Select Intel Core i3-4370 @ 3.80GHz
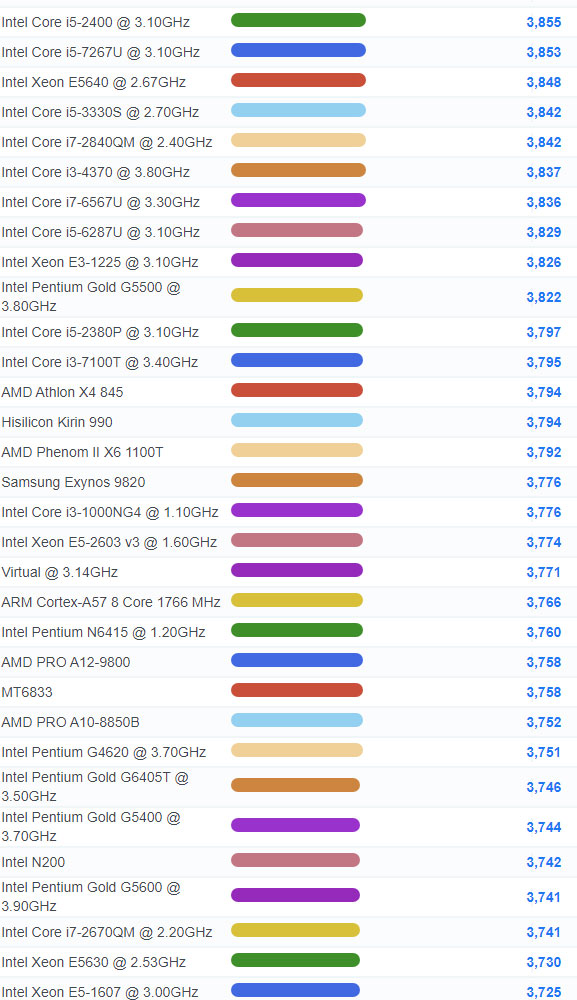Viewport: 577px width, 1000px height. point(96,172)
